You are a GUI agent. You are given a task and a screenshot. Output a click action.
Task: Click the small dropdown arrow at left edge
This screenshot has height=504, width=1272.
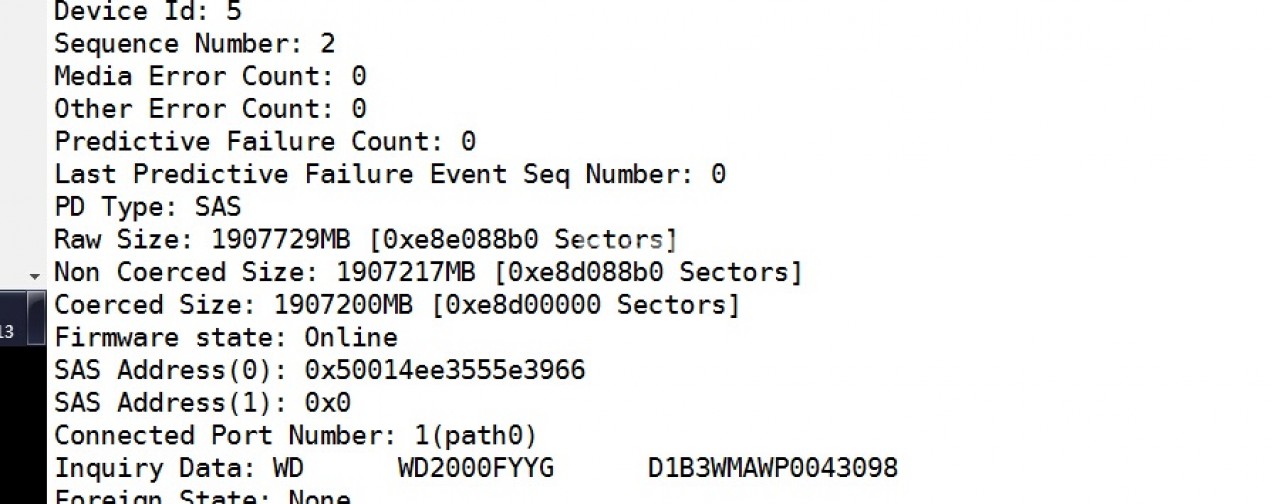[x=34, y=275]
